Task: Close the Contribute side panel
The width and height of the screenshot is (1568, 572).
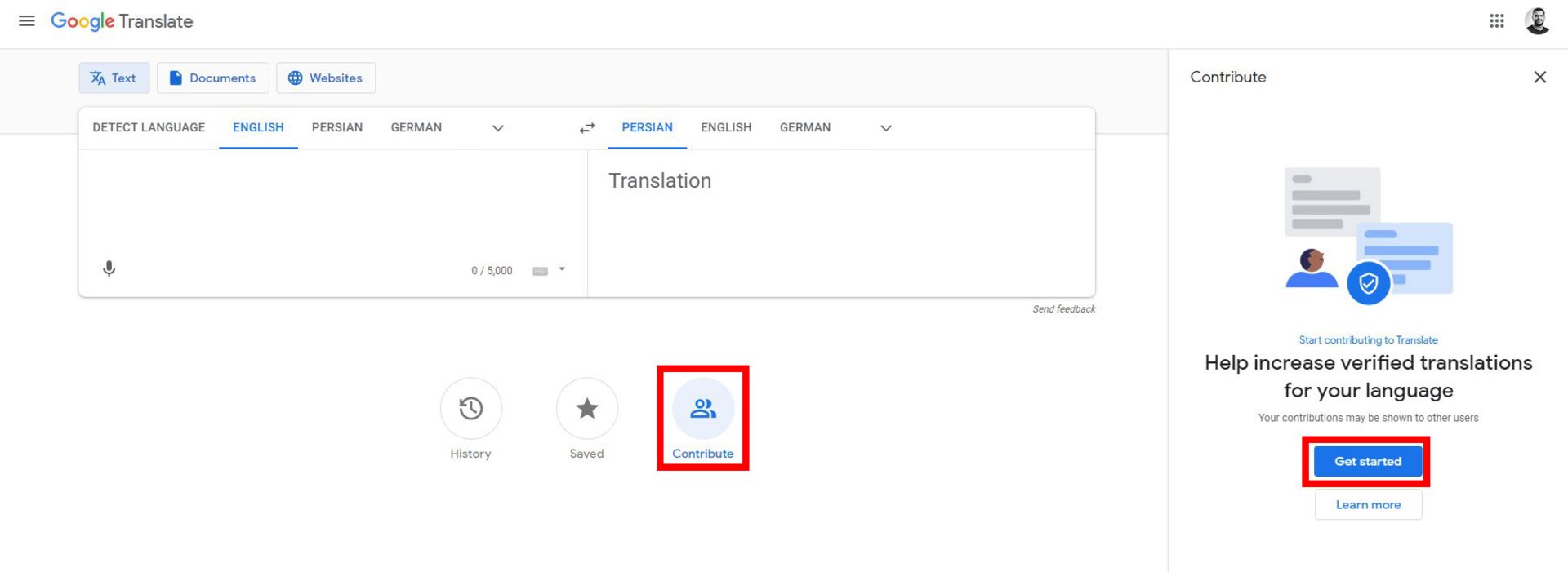Action: (x=1540, y=77)
